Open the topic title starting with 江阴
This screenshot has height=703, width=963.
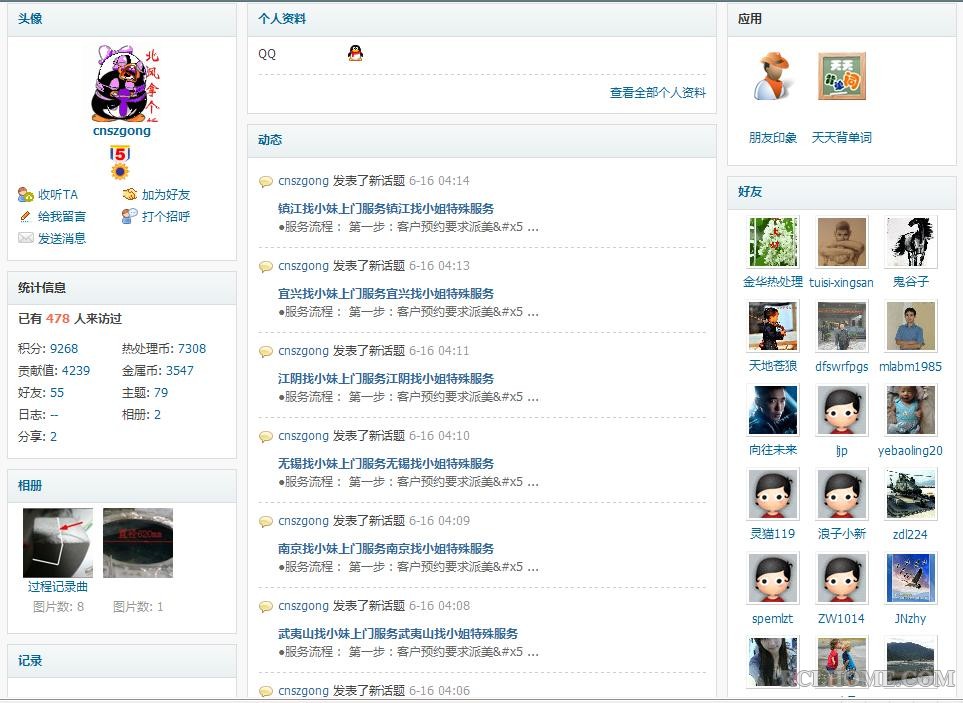[x=386, y=379]
